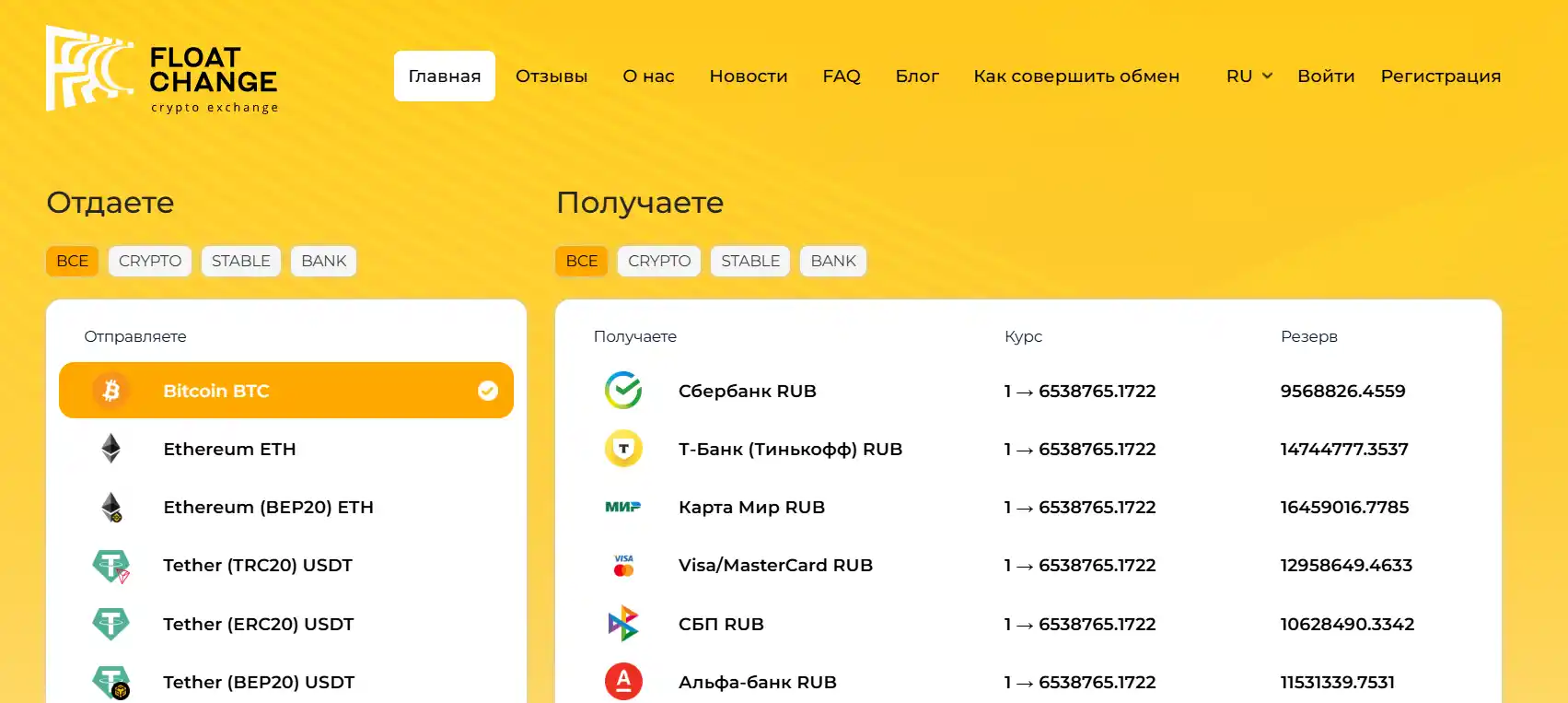The image size is (1568, 703).
Task: Choose СБП RUB to receive
Action: [x=1028, y=624]
